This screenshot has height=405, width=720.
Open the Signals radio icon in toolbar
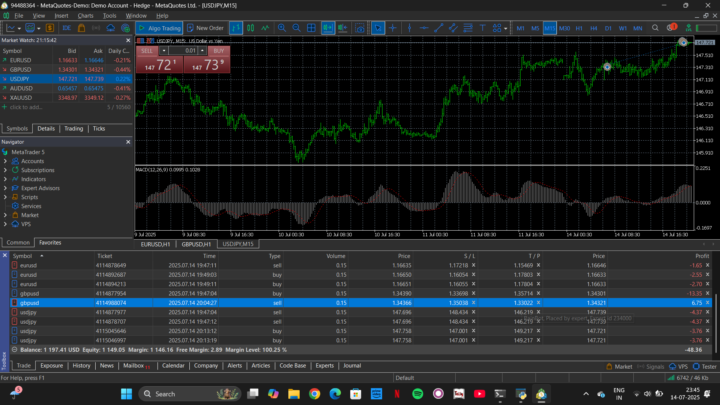click(96, 28)
